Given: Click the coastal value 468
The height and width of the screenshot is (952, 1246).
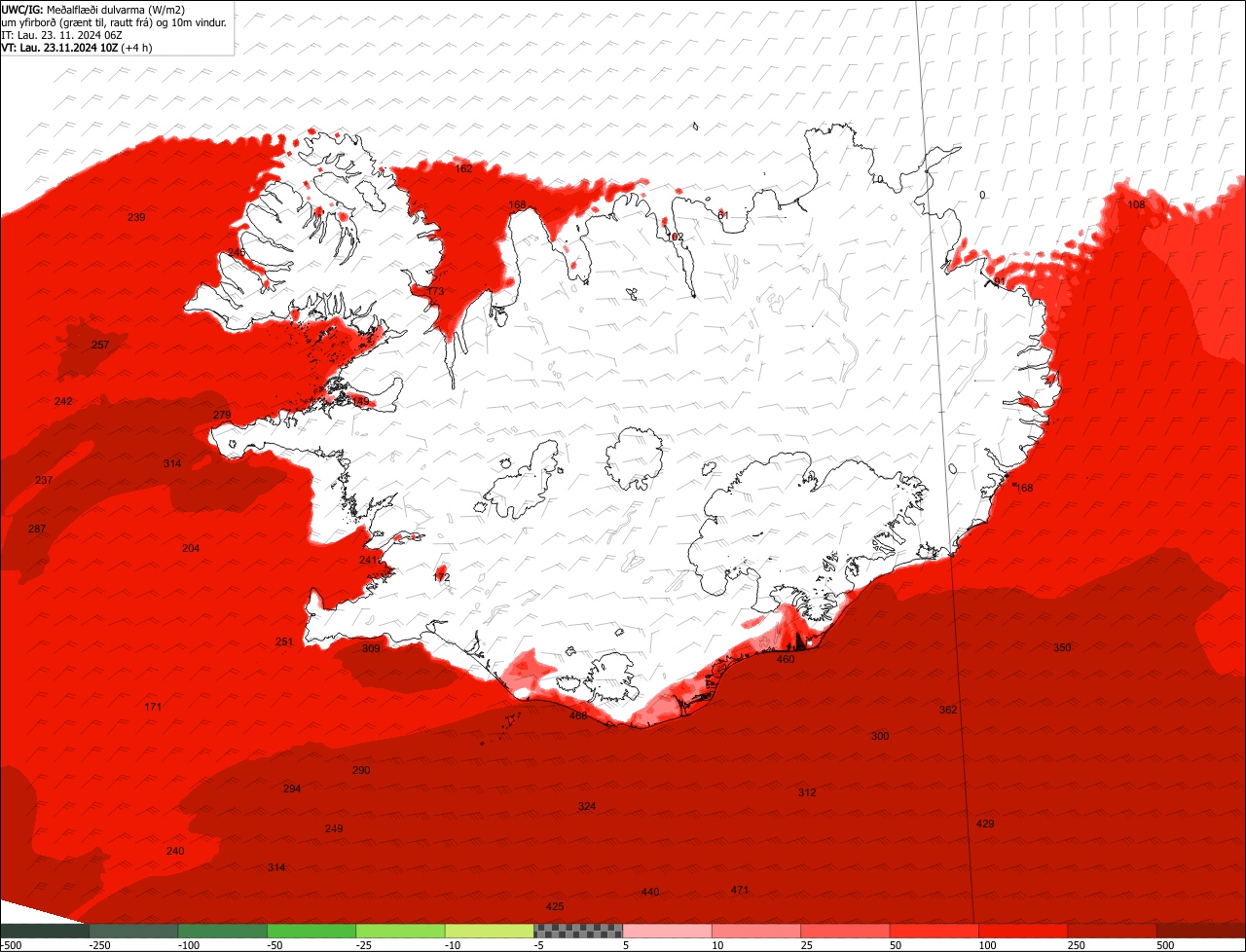Looking at the screenshot, I should click(x=578, y=715).
